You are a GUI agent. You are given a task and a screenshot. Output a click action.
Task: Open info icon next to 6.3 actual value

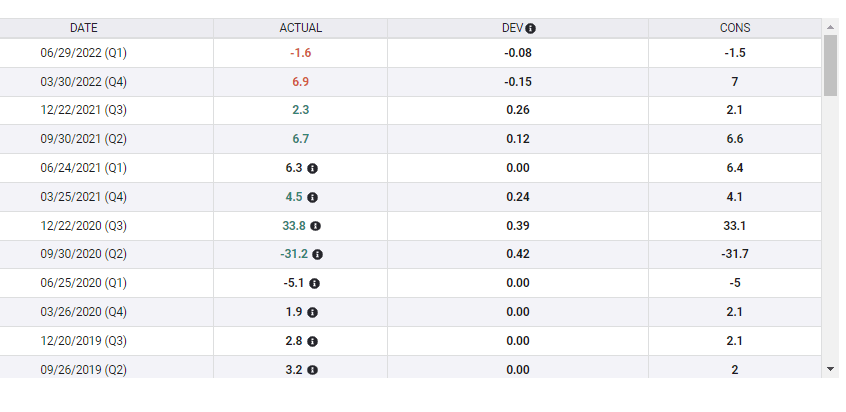click(x=313, y=168)
